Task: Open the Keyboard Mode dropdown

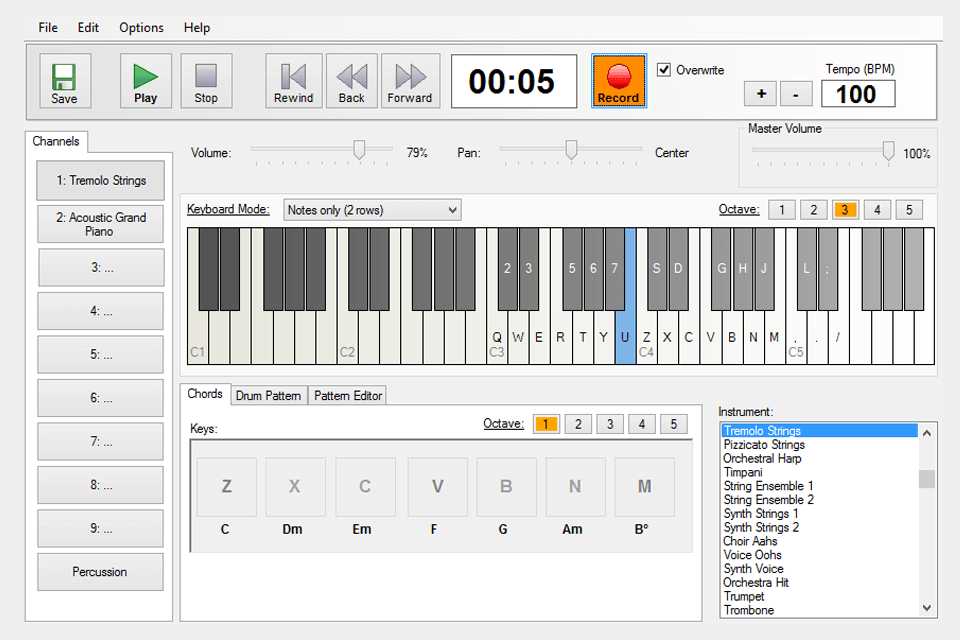Action: 372,210
